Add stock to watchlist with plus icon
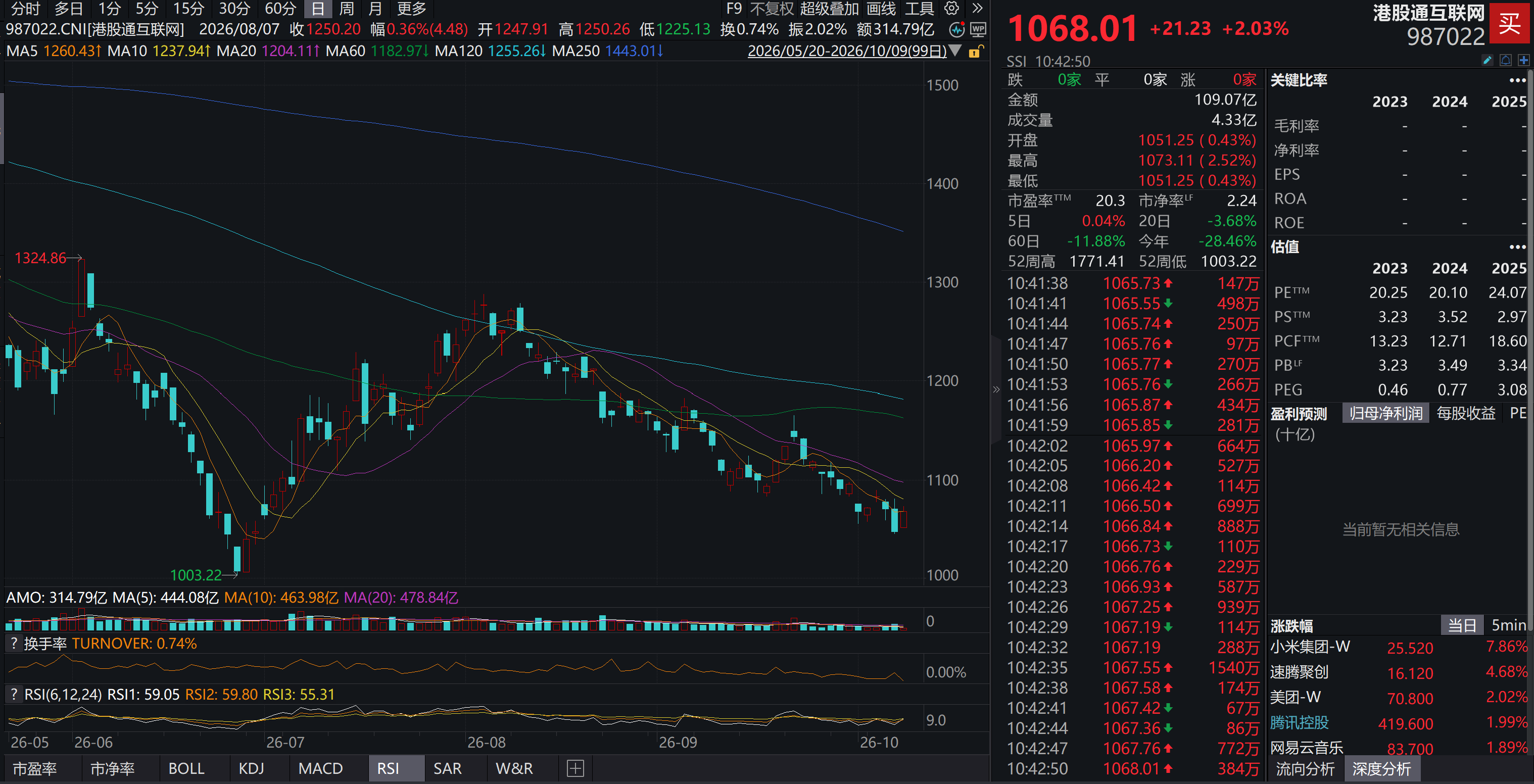This screenshot has height=784, width=1534. tap(1523, 60)
